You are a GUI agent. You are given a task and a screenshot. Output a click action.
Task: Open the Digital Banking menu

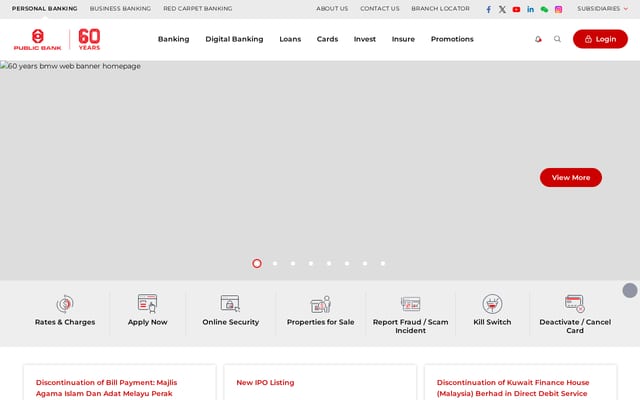pyautogui.click(x=234, y=39)
